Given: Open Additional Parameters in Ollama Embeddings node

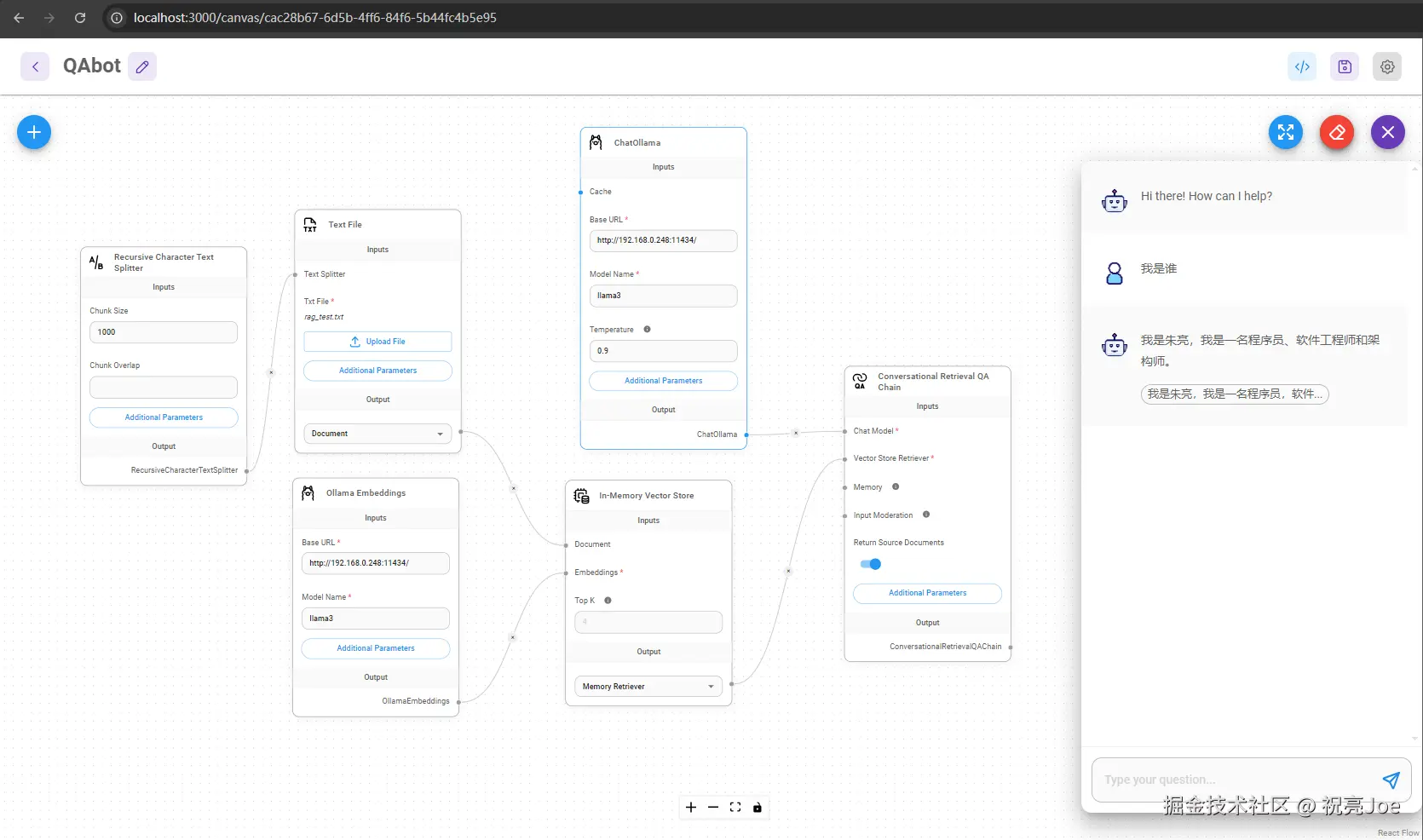Looking at the screenshot, I should click(376, 648).
